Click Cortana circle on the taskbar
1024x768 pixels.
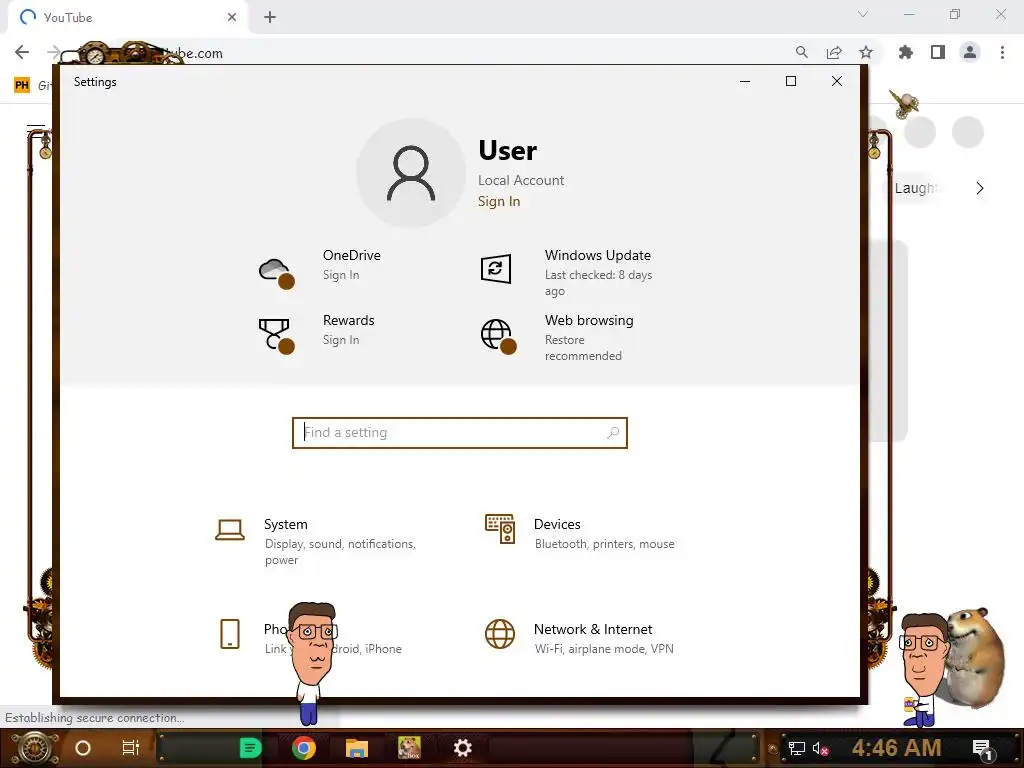[83, 748]
